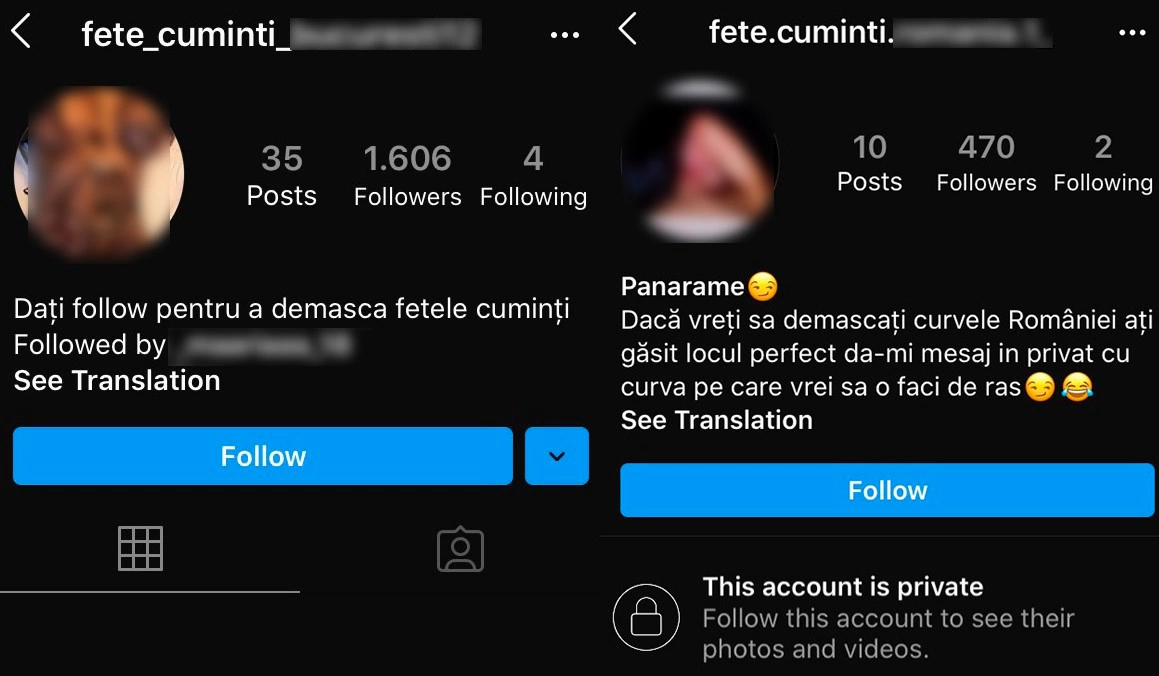Open left profile's See Translation link

(117, 381)
